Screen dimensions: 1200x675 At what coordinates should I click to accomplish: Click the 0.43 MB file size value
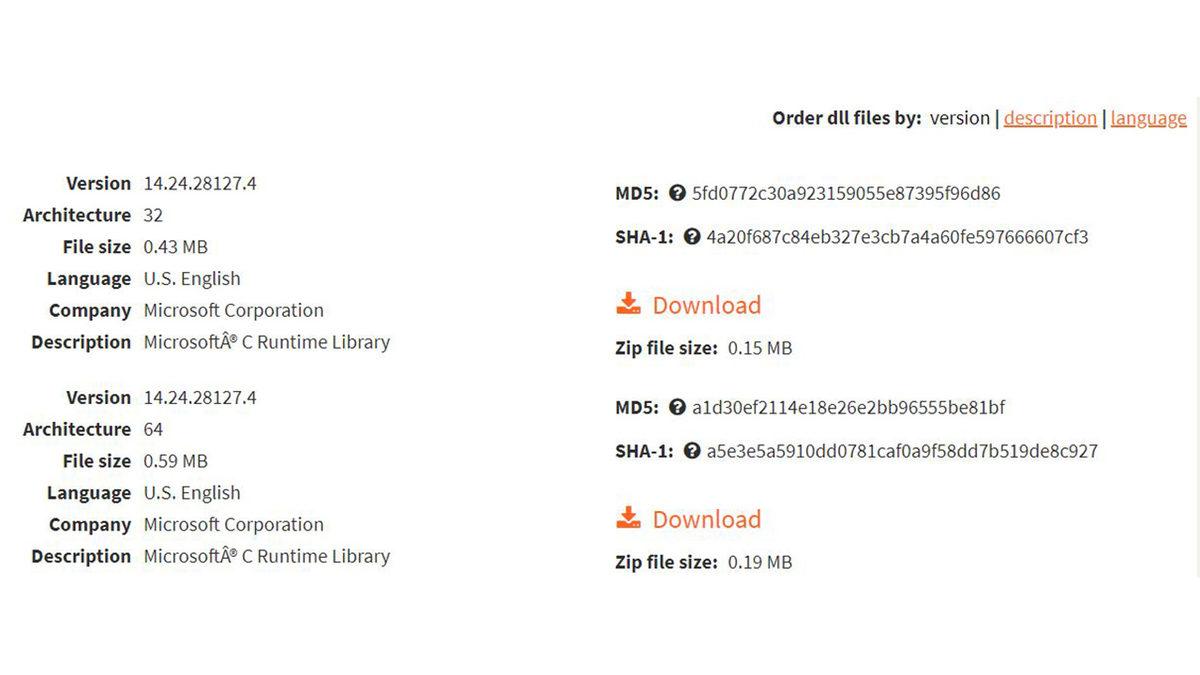click(176, 247)
